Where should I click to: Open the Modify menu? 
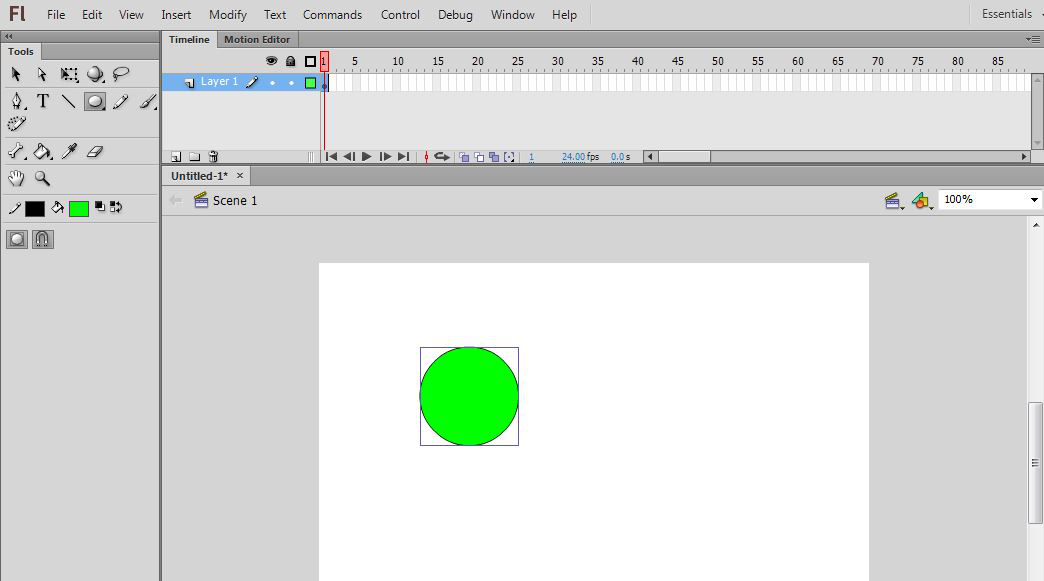[x=228, y=15]
